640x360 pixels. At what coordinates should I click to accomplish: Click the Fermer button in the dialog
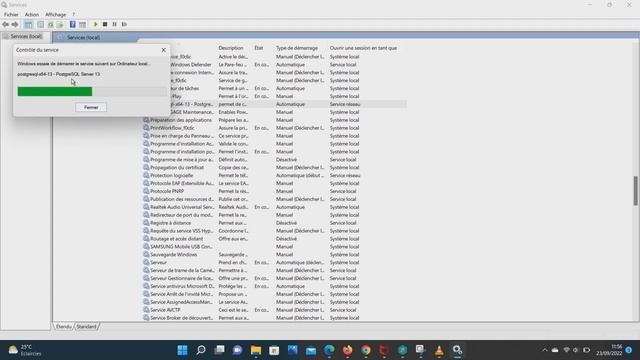click(x=91, y=107)
